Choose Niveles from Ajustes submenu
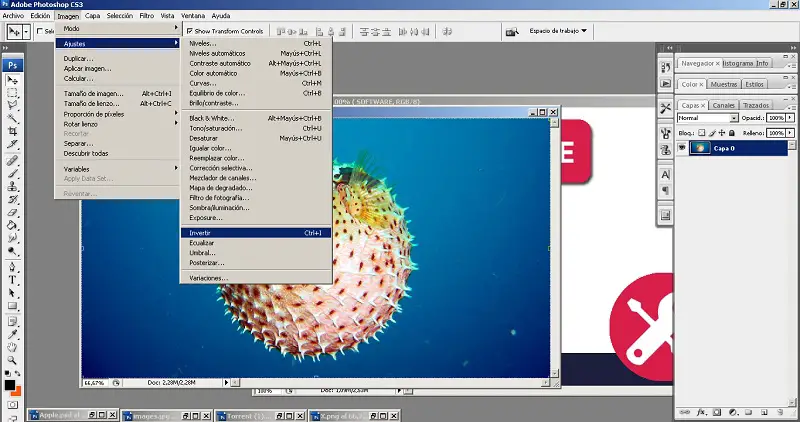Screen dimensions: 800x422 click(x=256, y=43)
